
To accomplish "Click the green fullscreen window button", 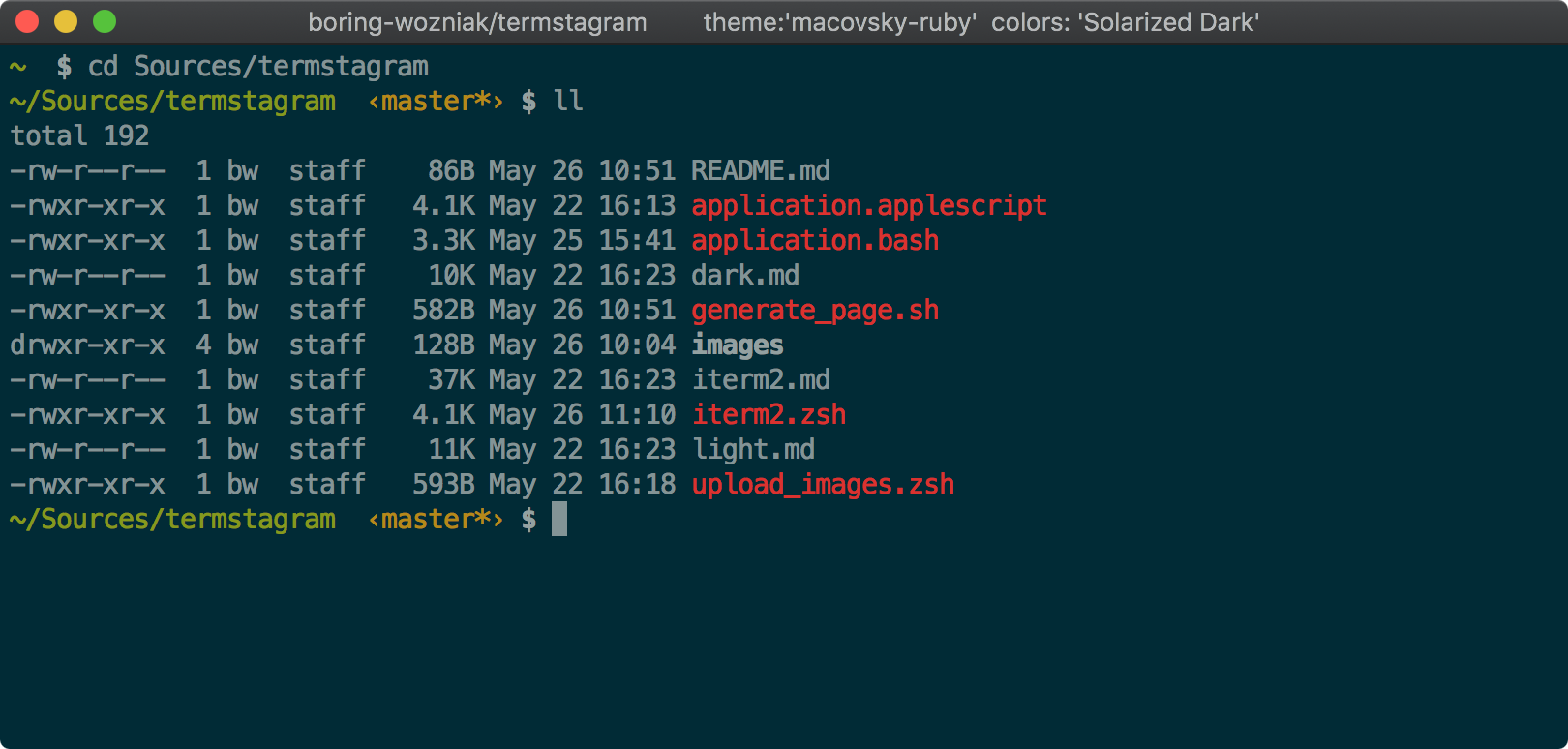I will click(105, 21).
